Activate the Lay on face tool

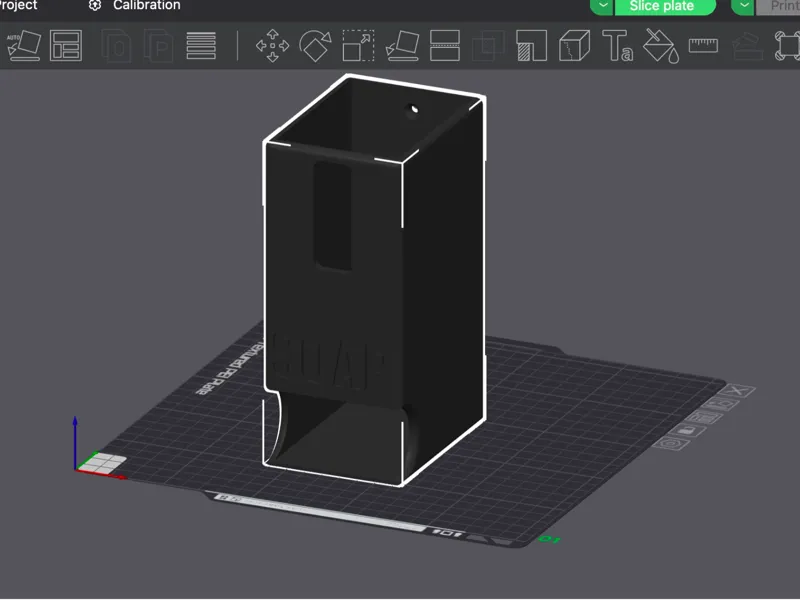click(x=402, y=45)
